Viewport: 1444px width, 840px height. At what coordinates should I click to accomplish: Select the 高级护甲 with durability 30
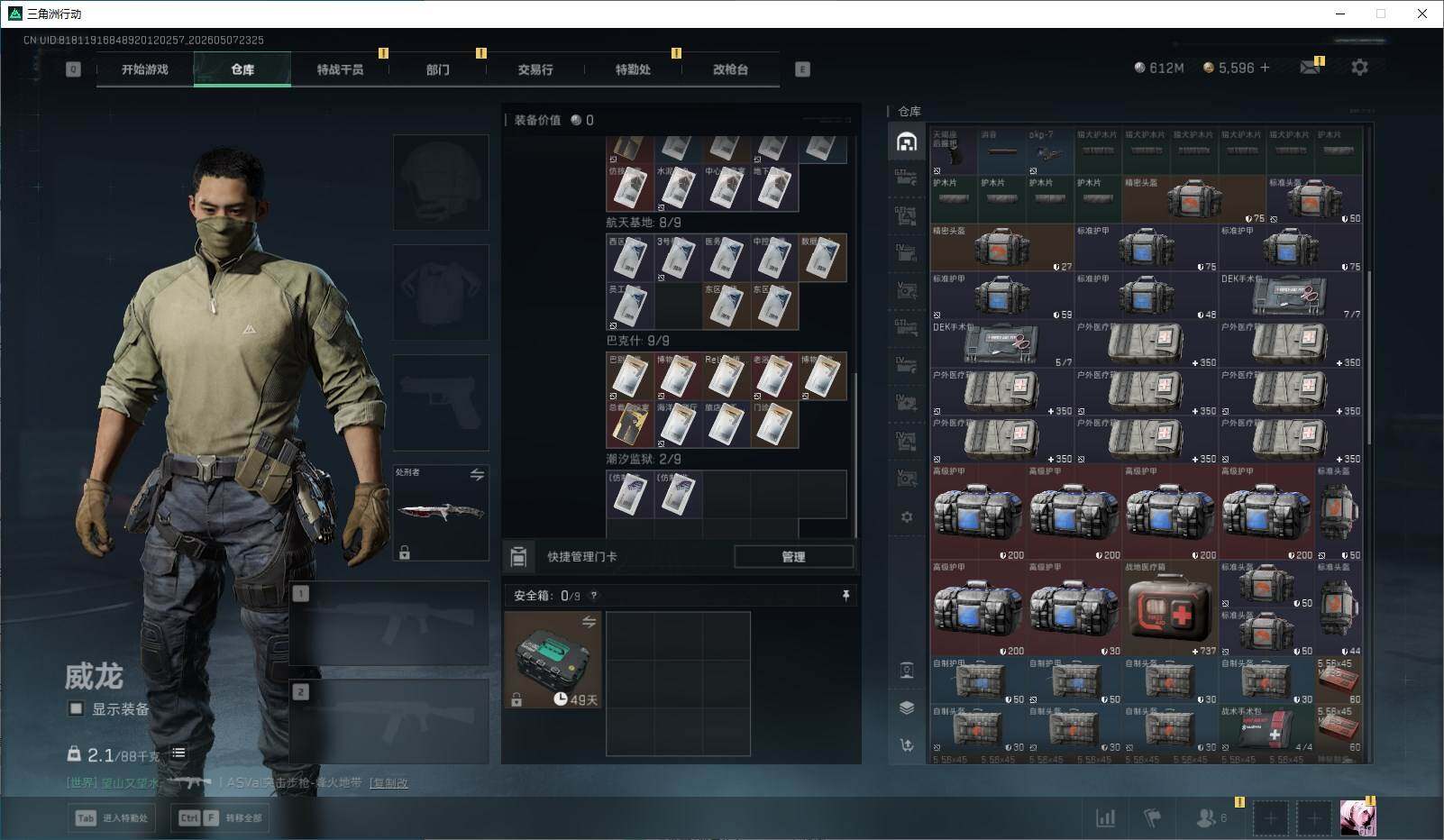[1074, 609]
